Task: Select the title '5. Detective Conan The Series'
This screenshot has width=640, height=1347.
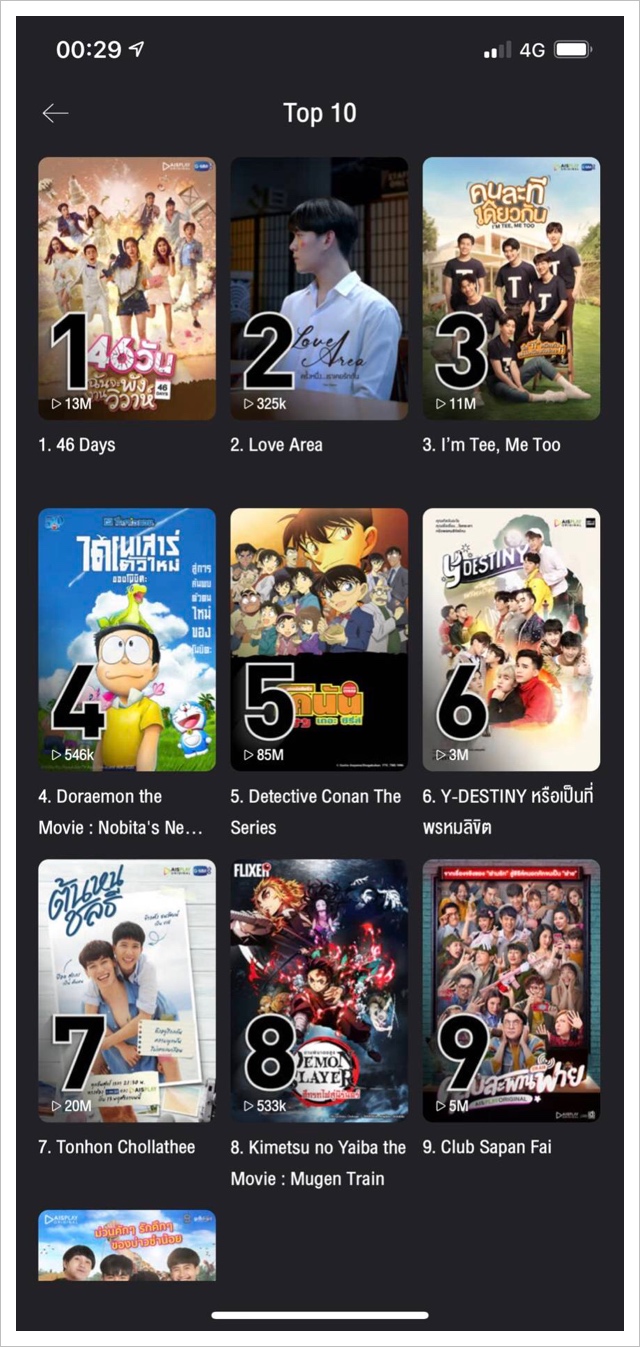Action: (316, 812)
